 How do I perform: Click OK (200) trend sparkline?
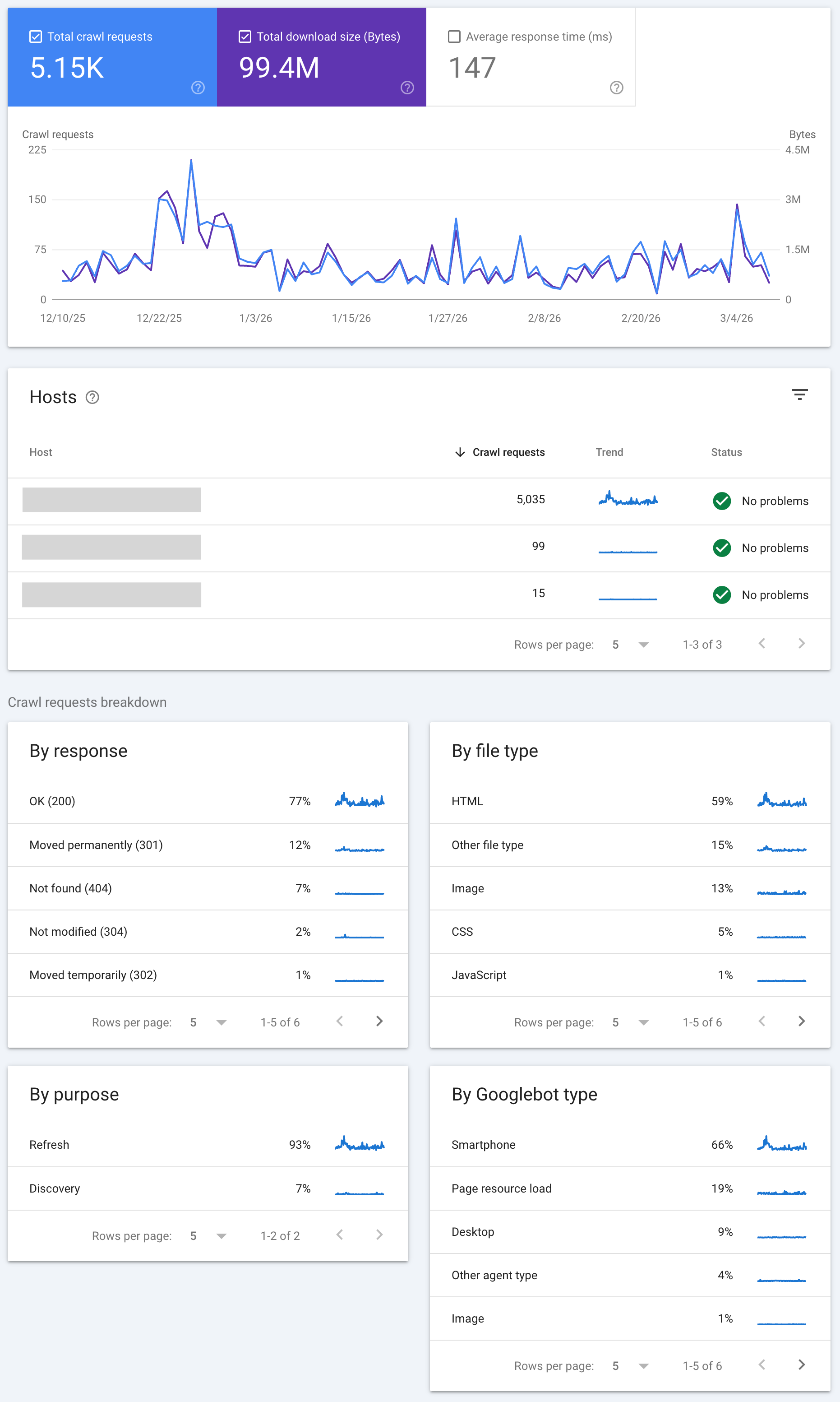(x=360, y=799)
